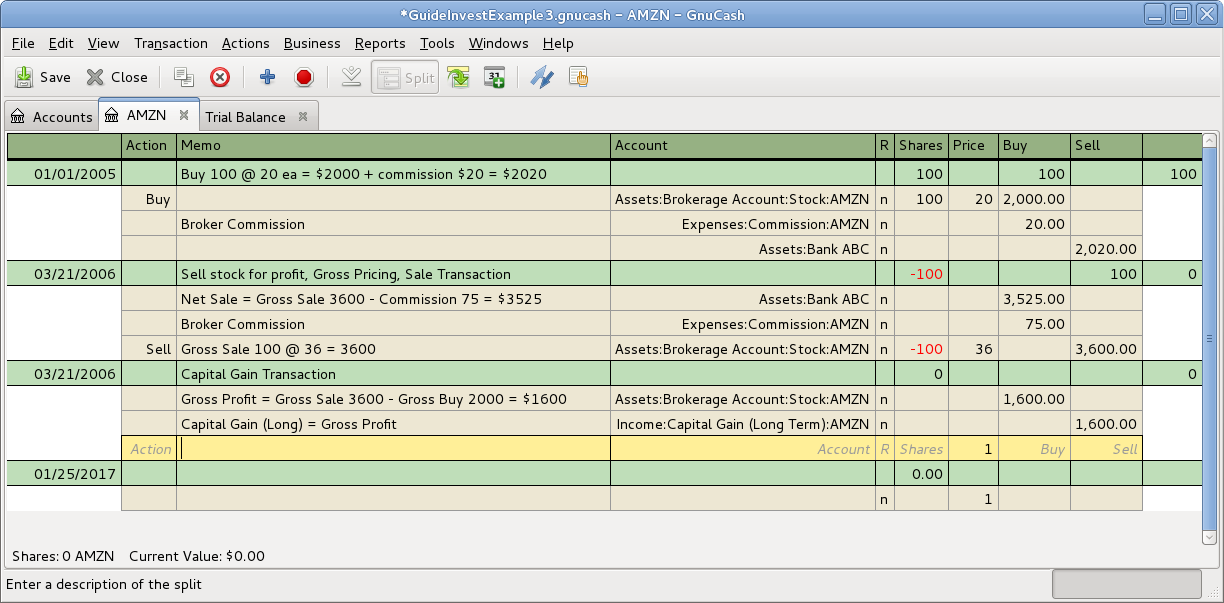The width and height of the screenshot is (1224, 603).
Task: Open the Transaction menu
Action: click(x=170, y=43)
